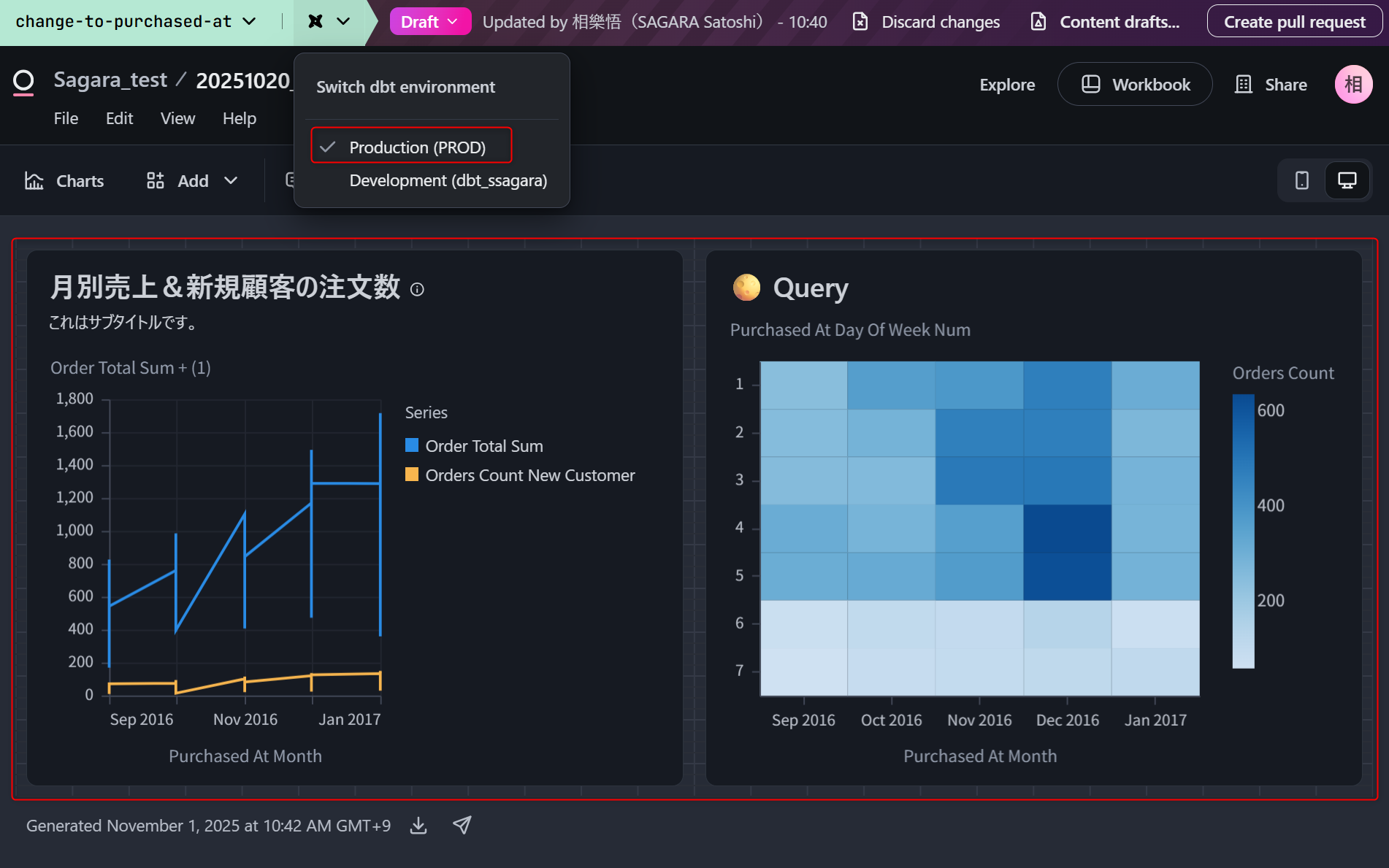Switch to mobile layout view
Screen dimensions: 1389x868
[1301, 180]
